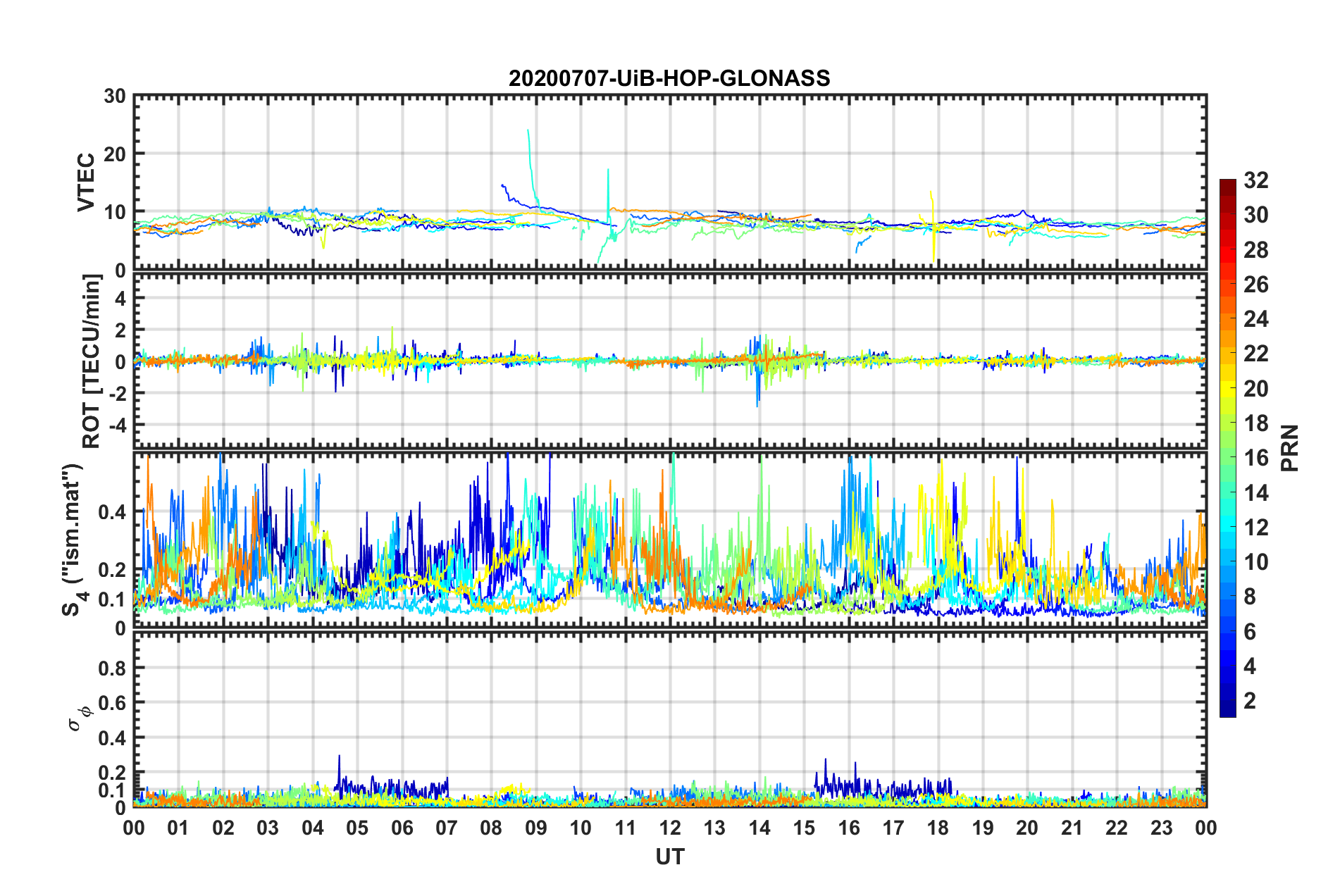This screenshot has width=1340, height=896.
Task: Click the UT x-axis label
Action: tap(669, 857)
